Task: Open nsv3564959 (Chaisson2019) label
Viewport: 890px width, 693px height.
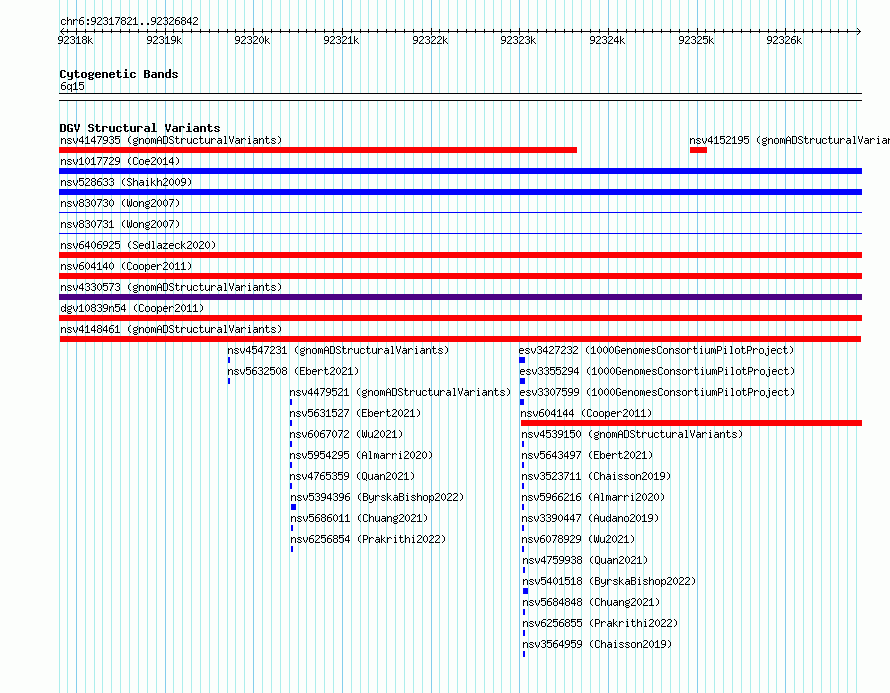Action: (597, 644)
